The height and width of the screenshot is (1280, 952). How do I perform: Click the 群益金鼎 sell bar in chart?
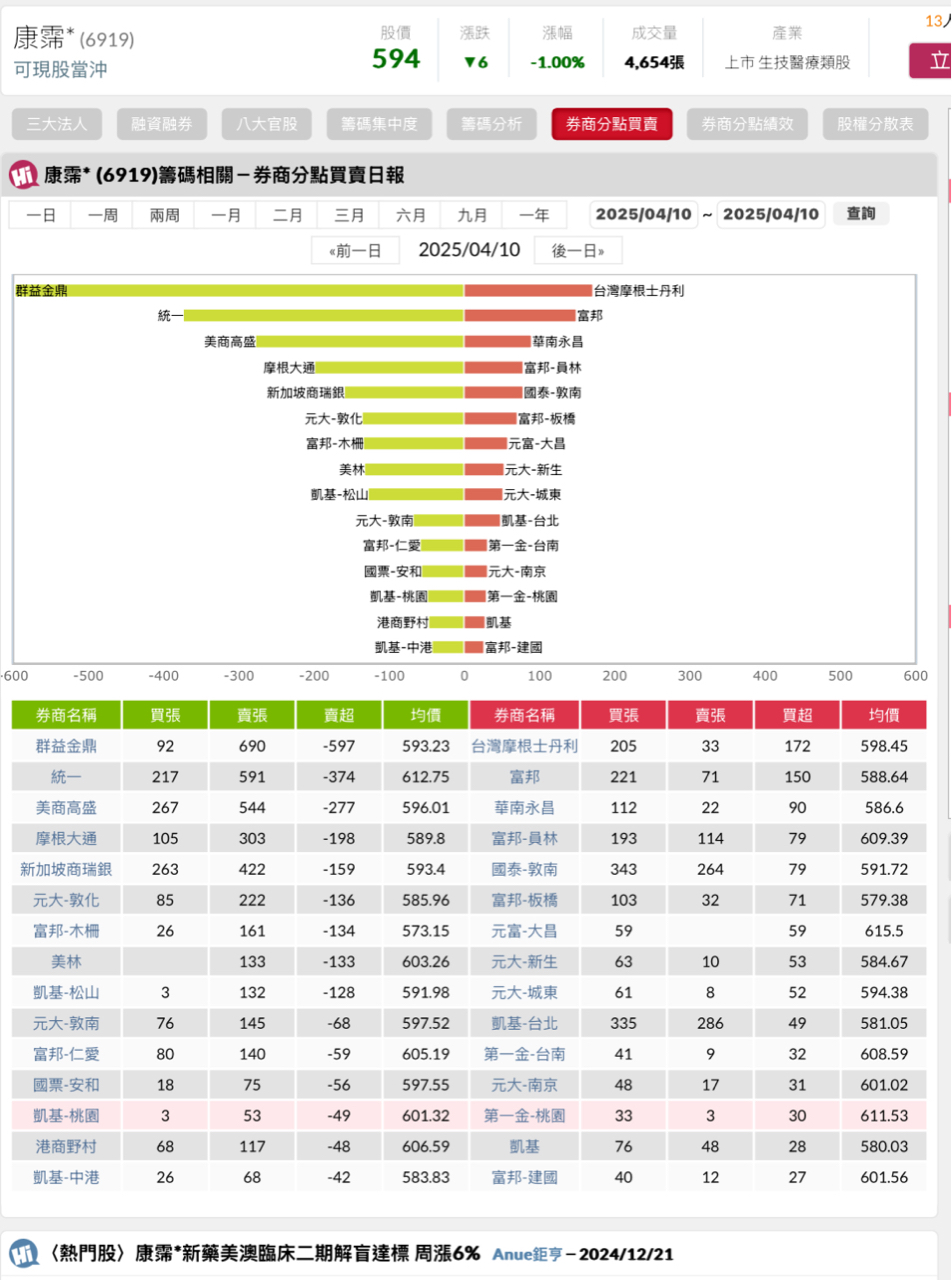click(240, 291)
